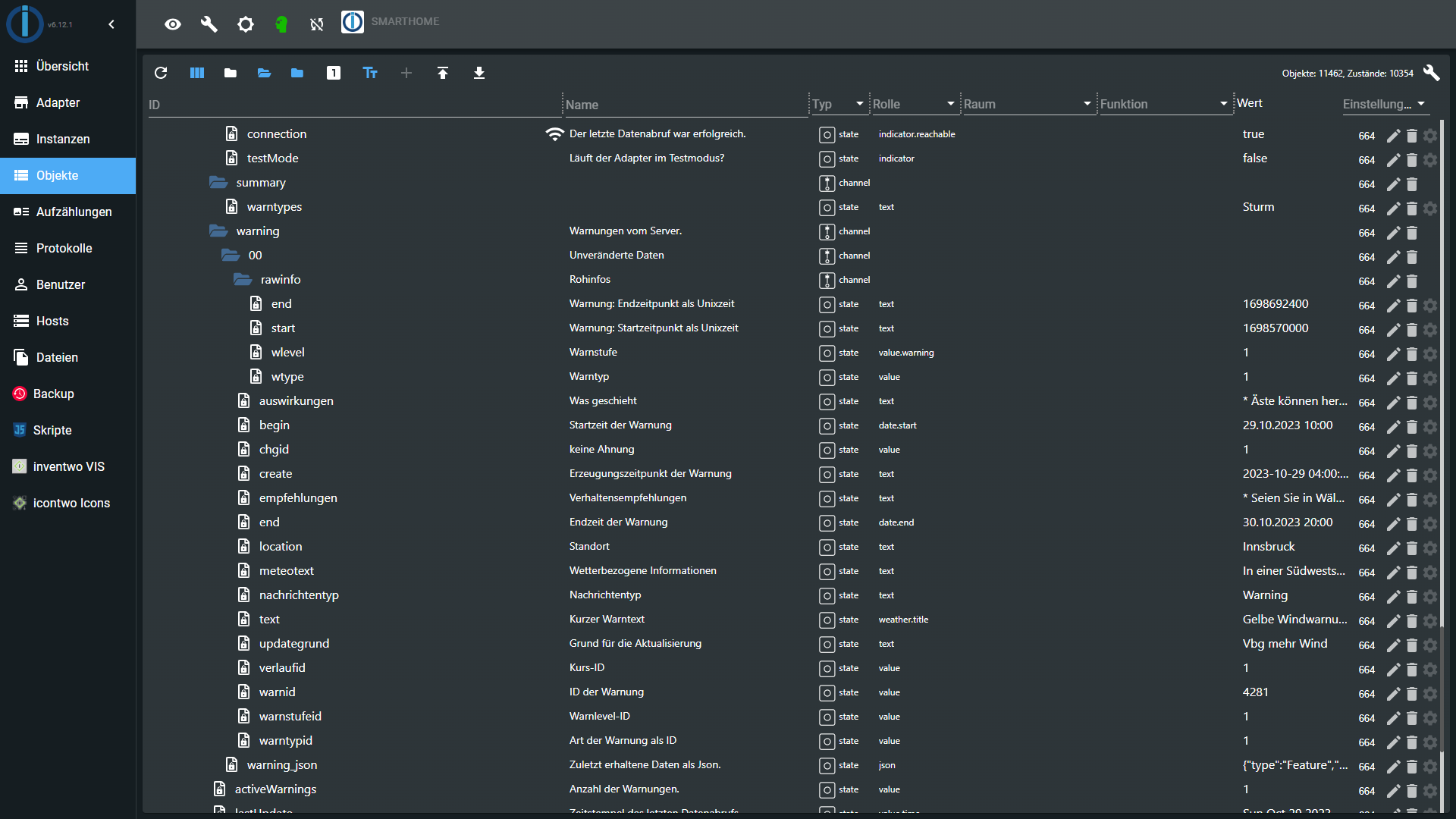1456x819 pixels.
Task: Toggle the green expert mode head icon
Action: (x=281, y=24)
